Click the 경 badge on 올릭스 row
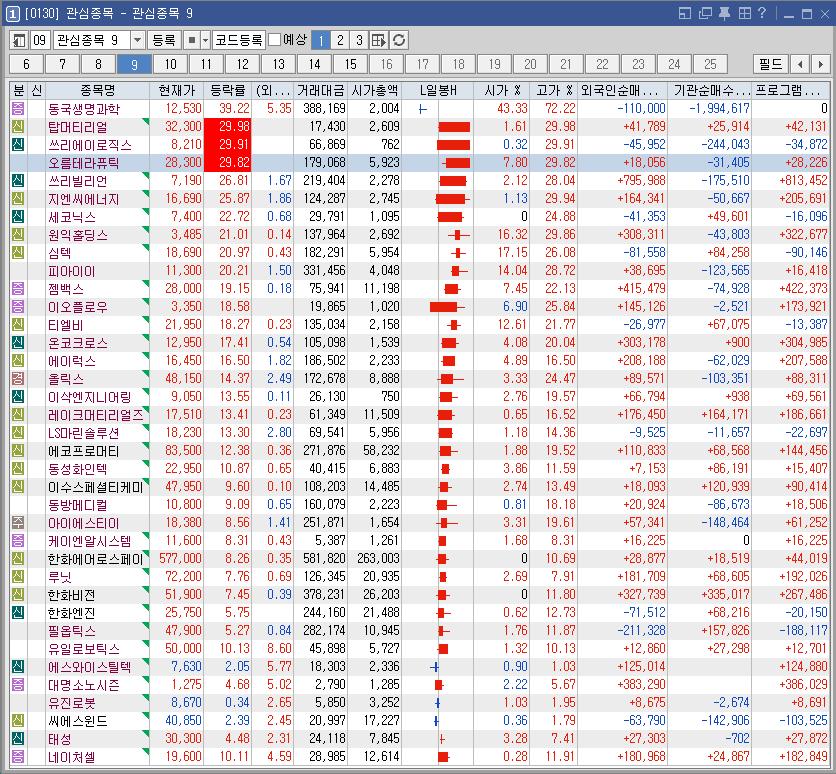 18,378
